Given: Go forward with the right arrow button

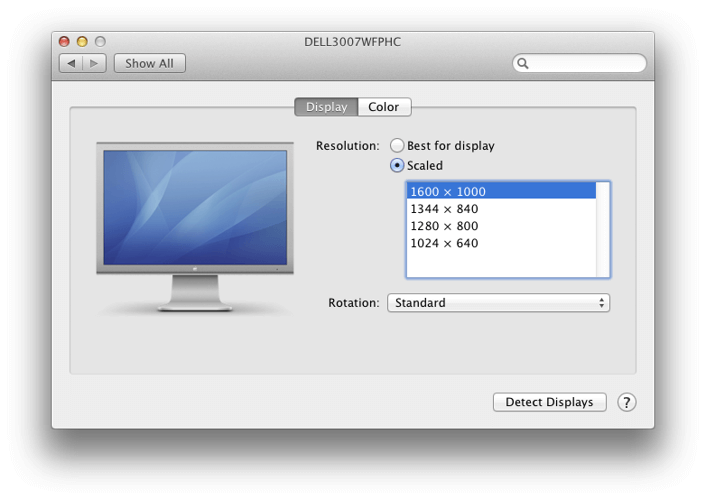Looking at the screenshot, I should pos(95,64).
